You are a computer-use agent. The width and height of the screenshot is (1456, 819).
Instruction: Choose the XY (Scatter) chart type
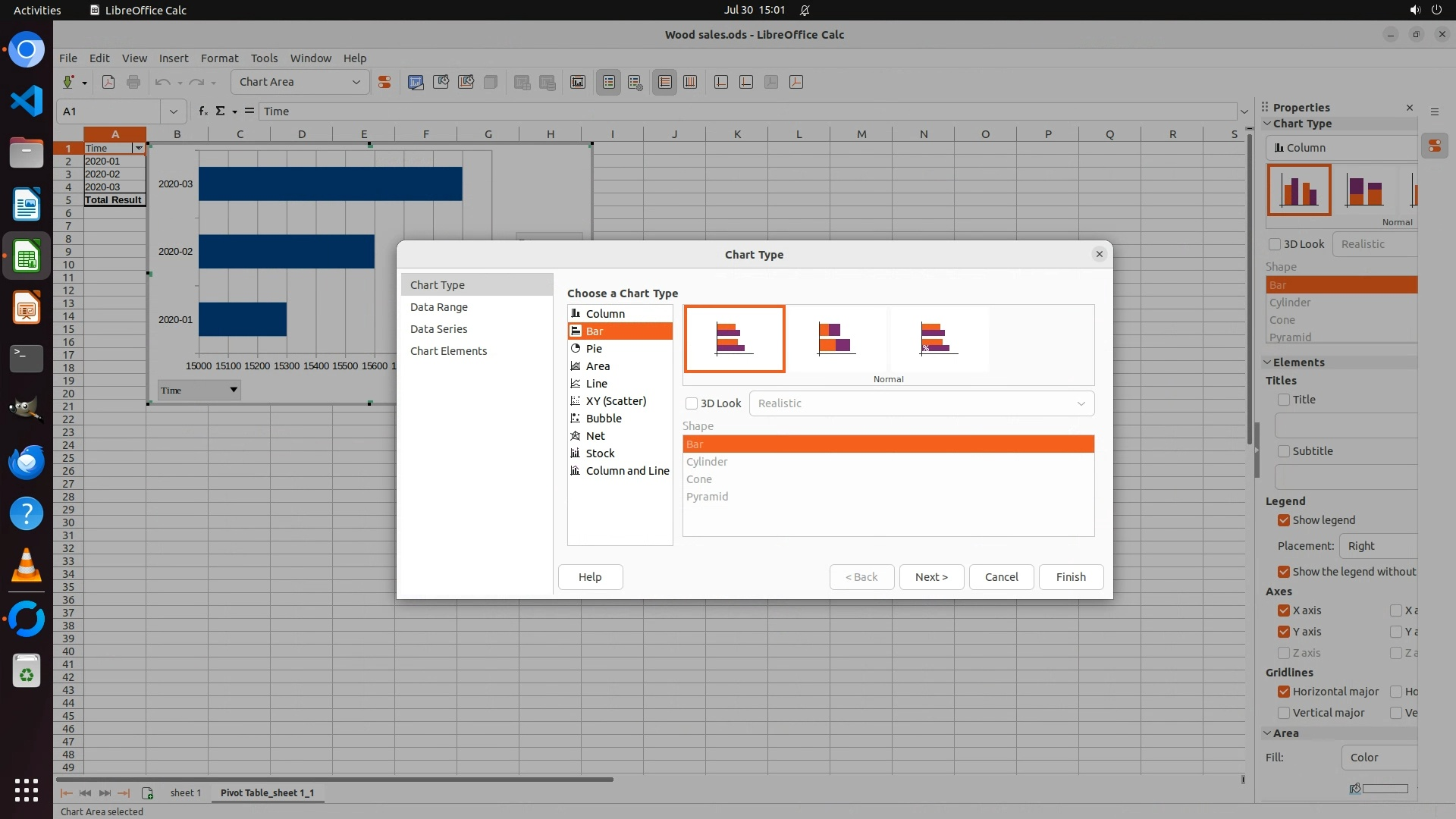click(615, 401)
